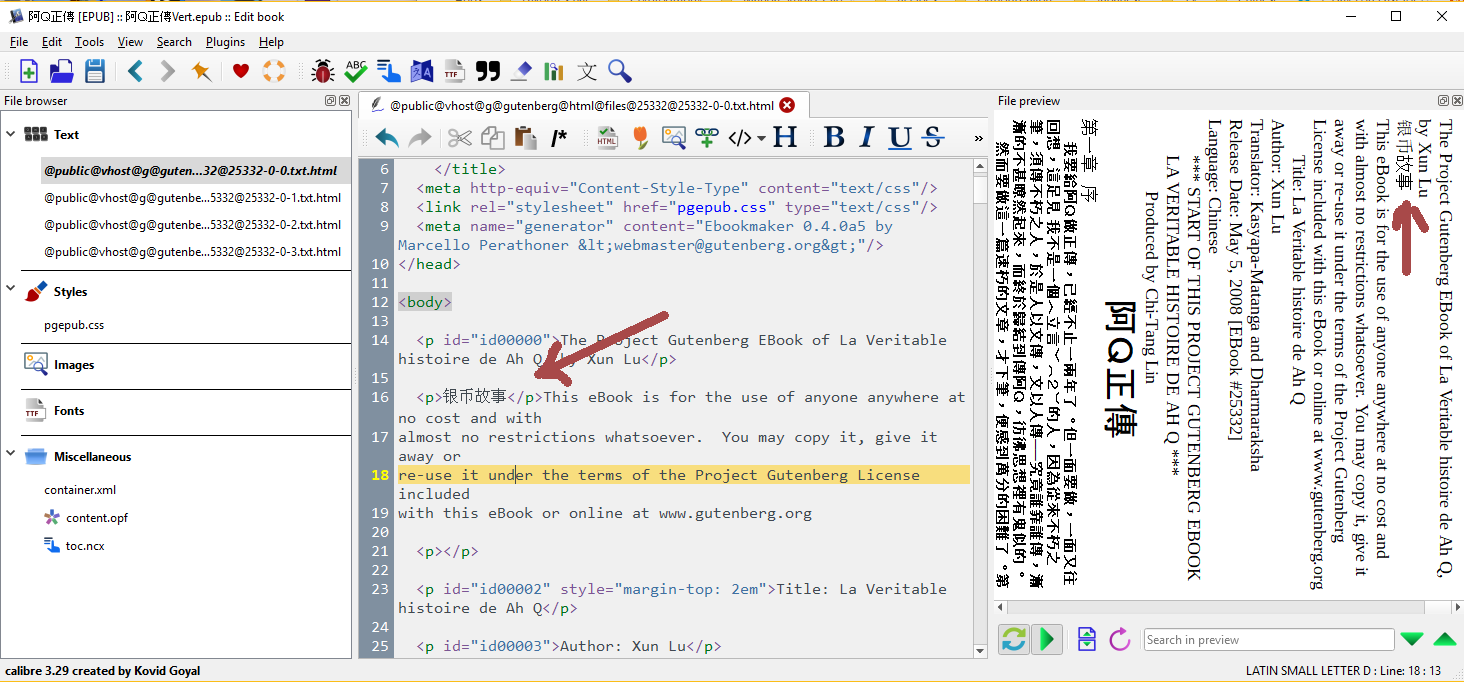Open the File menu
The height and width of the screenshot is (682, 1464).
(19, 42)
